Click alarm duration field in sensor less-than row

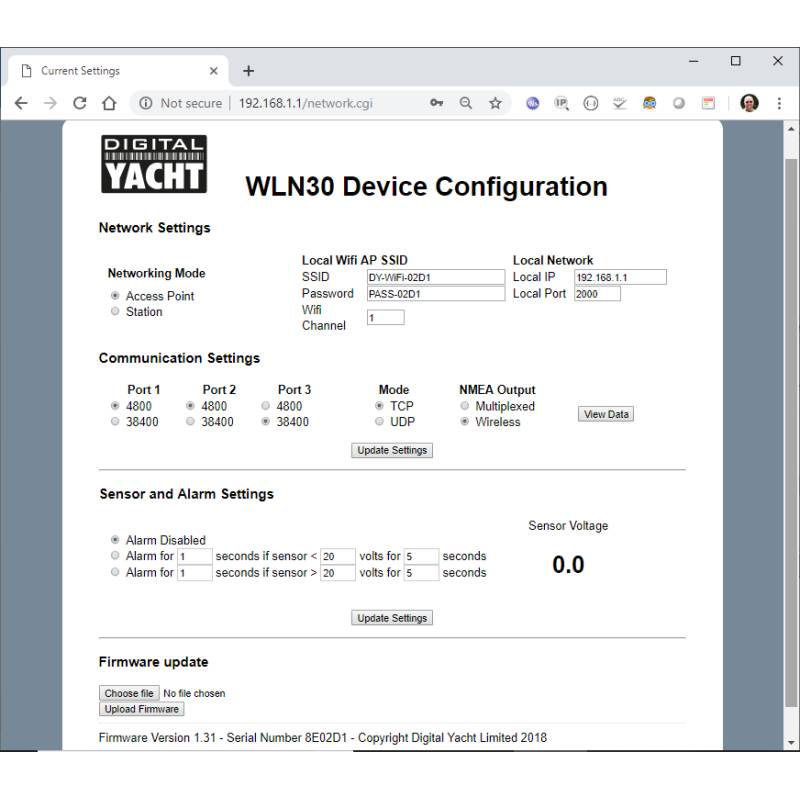coord(194,556)
